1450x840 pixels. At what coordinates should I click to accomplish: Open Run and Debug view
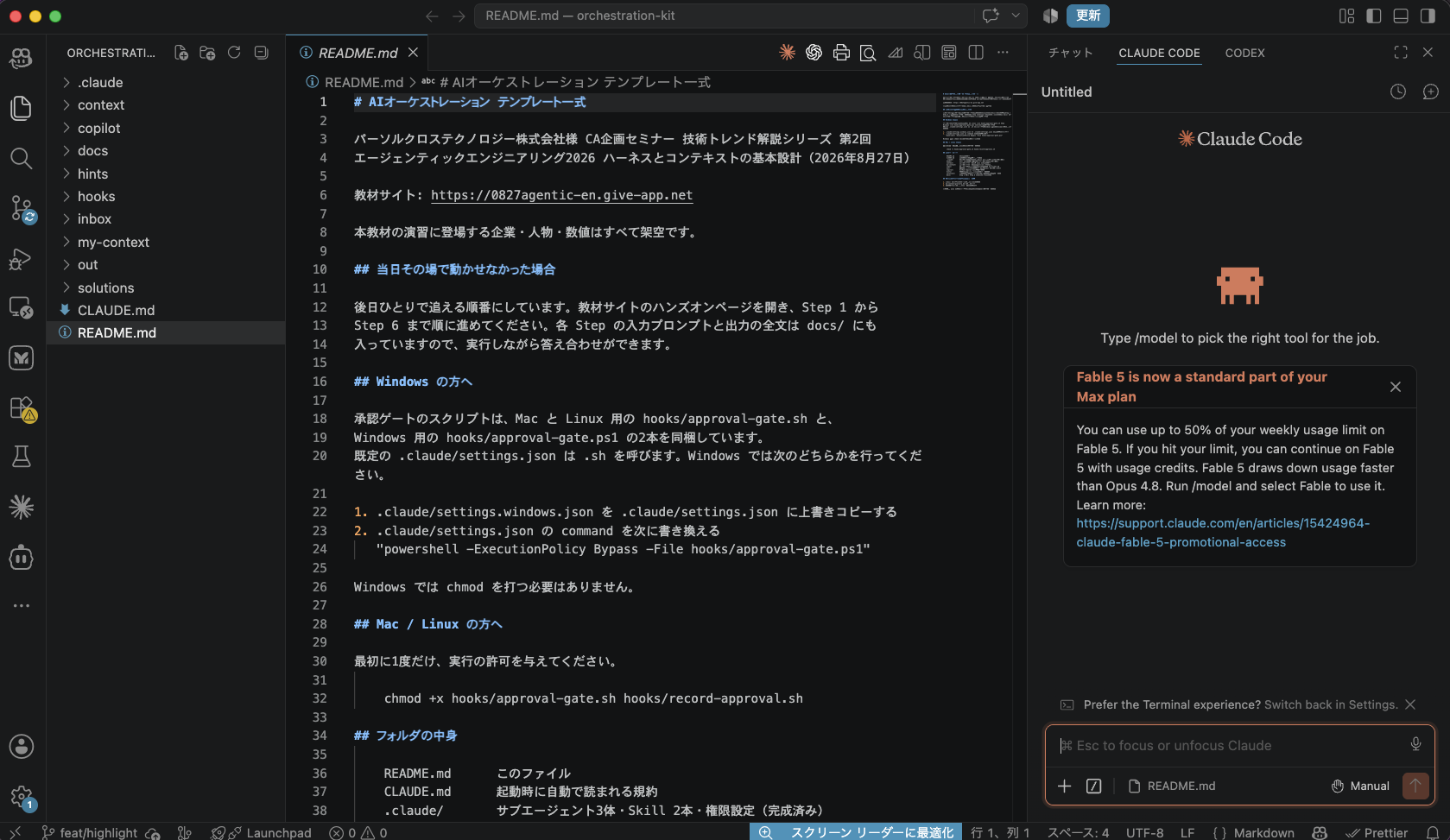21,258
